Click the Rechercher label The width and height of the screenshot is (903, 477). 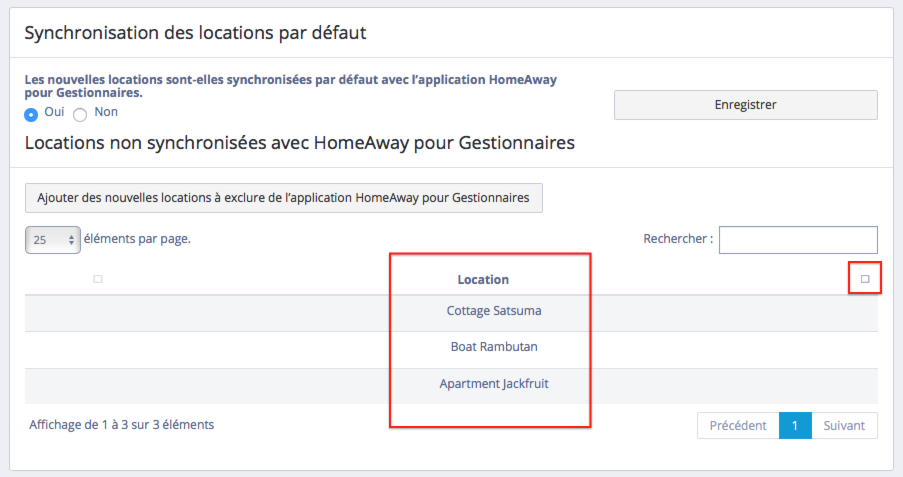678,240
